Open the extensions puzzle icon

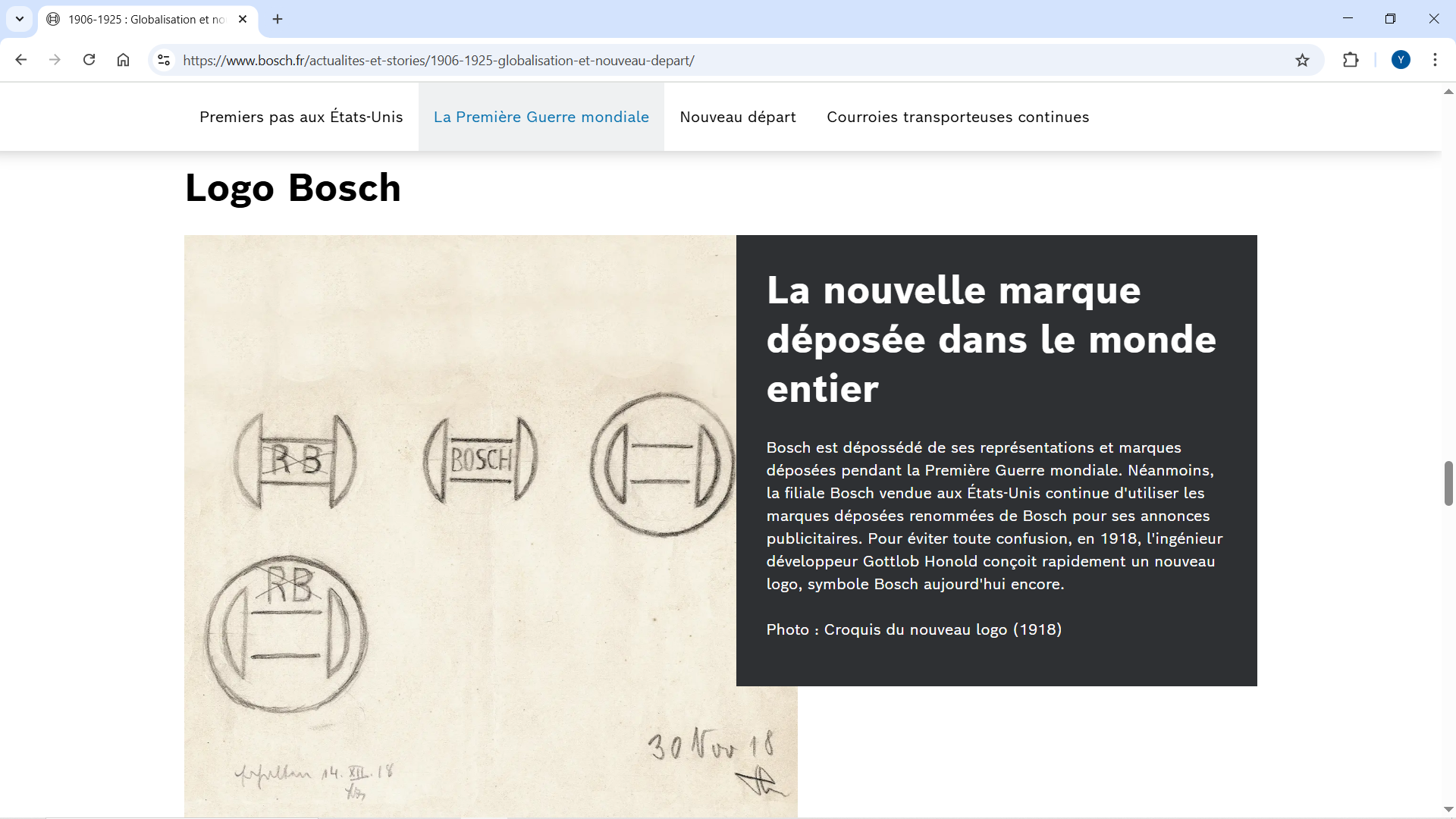pos(1351,60)
